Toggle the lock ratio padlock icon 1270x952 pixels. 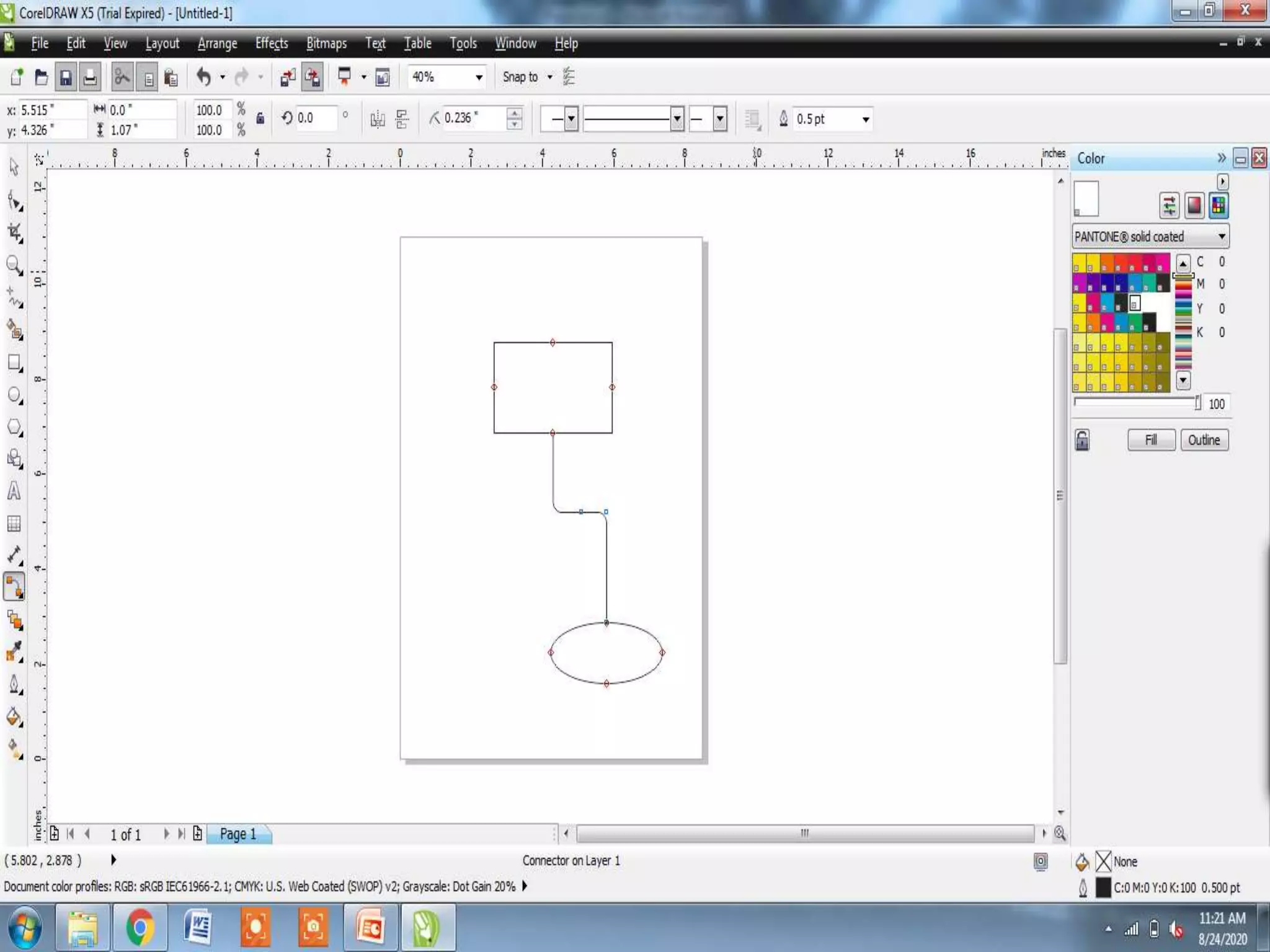(x=260, y=118)
